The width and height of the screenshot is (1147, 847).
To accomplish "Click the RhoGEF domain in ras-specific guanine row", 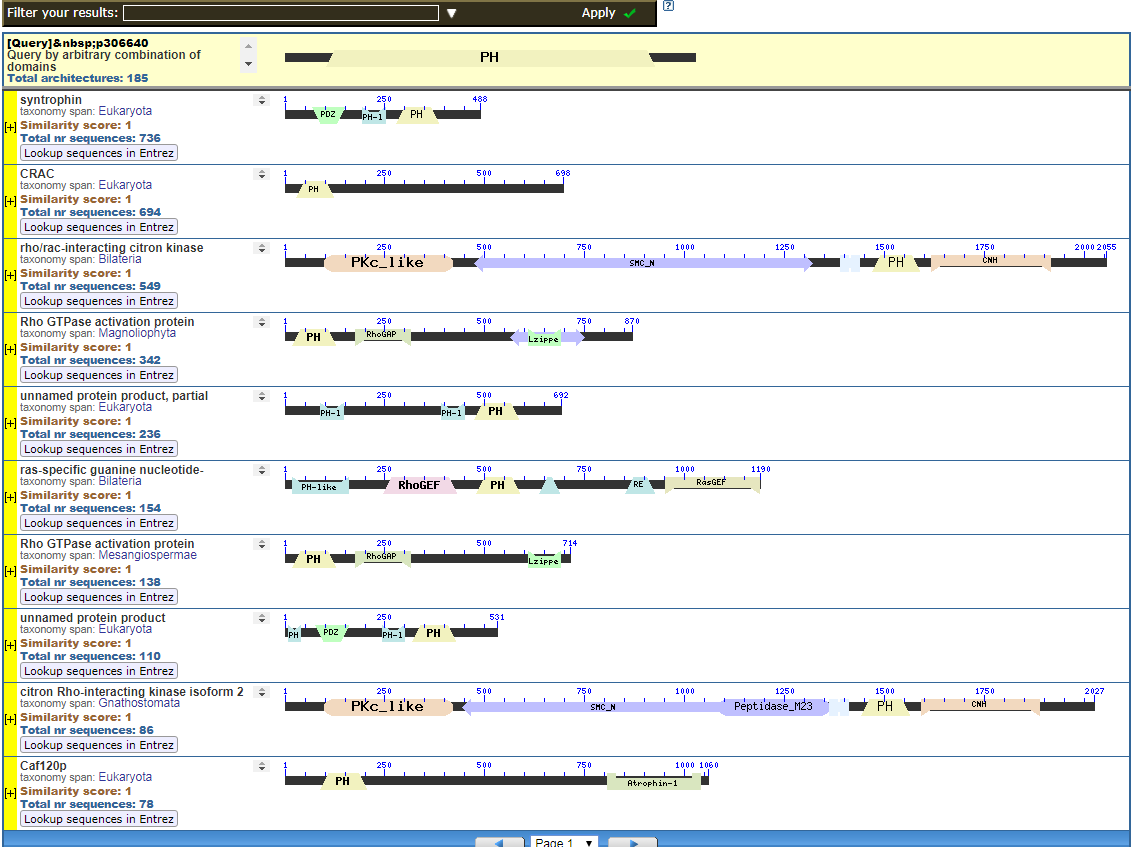I will (419, 485).
